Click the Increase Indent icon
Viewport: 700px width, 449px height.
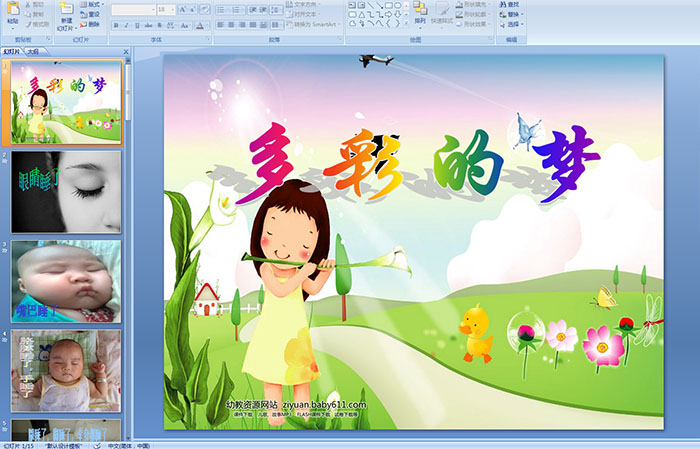click(263, 9)
